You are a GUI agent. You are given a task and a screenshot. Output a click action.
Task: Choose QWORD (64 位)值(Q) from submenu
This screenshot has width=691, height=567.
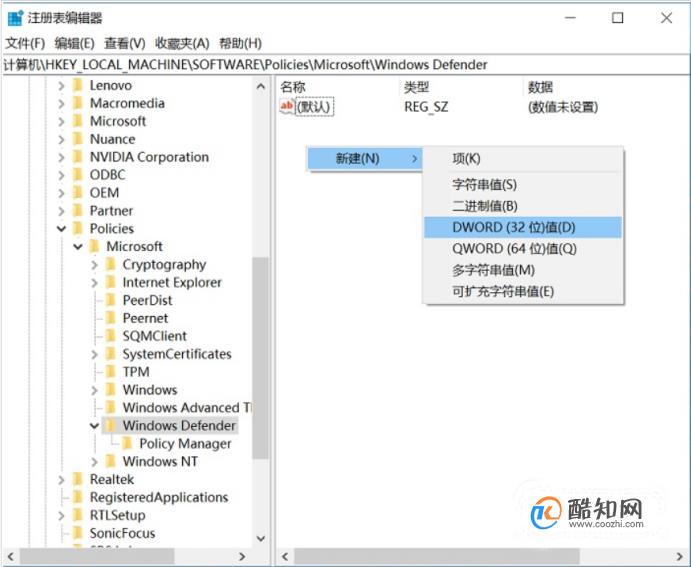coord(523,249)
